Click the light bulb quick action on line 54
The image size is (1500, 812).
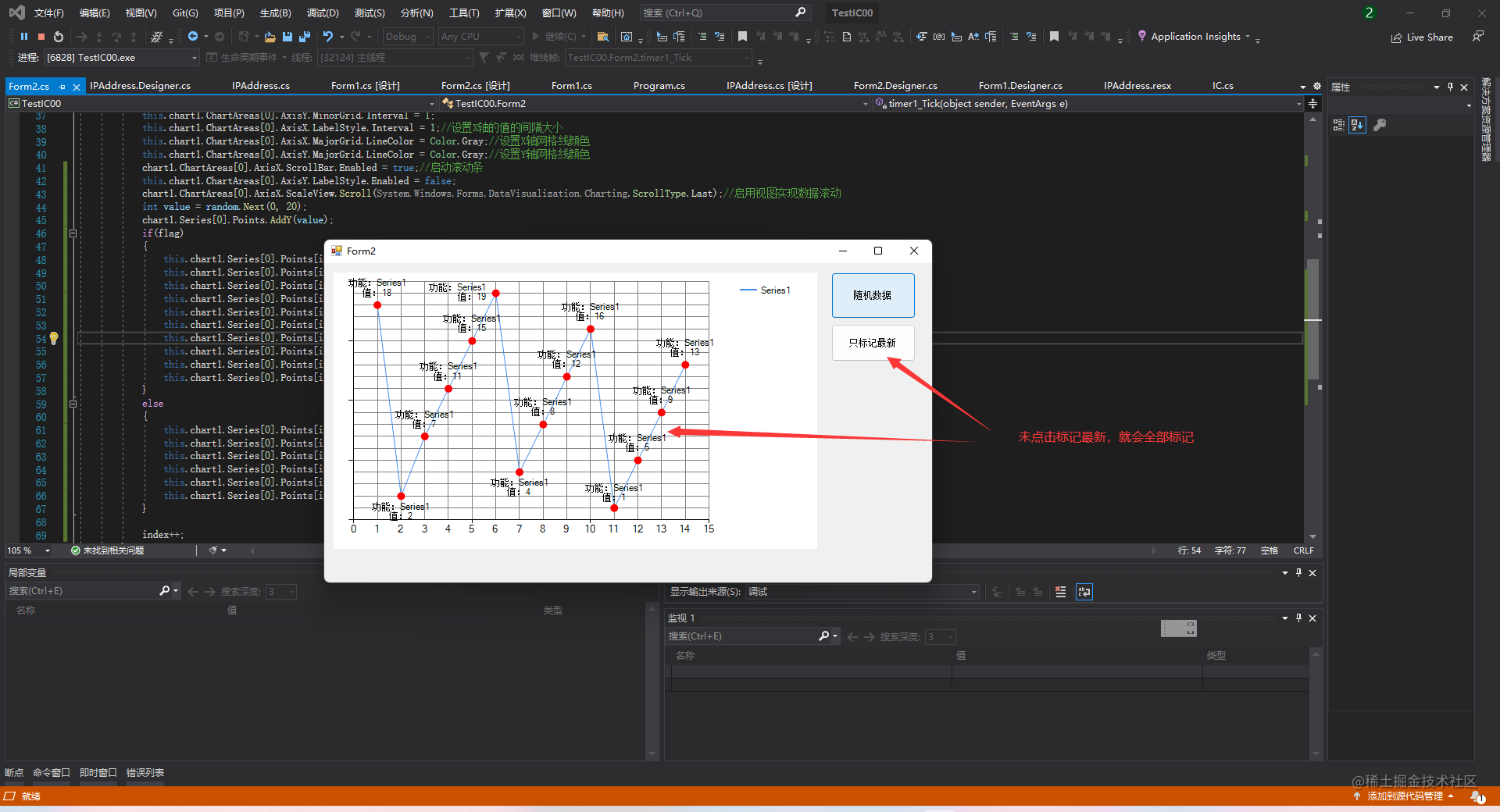pos(54,338)
